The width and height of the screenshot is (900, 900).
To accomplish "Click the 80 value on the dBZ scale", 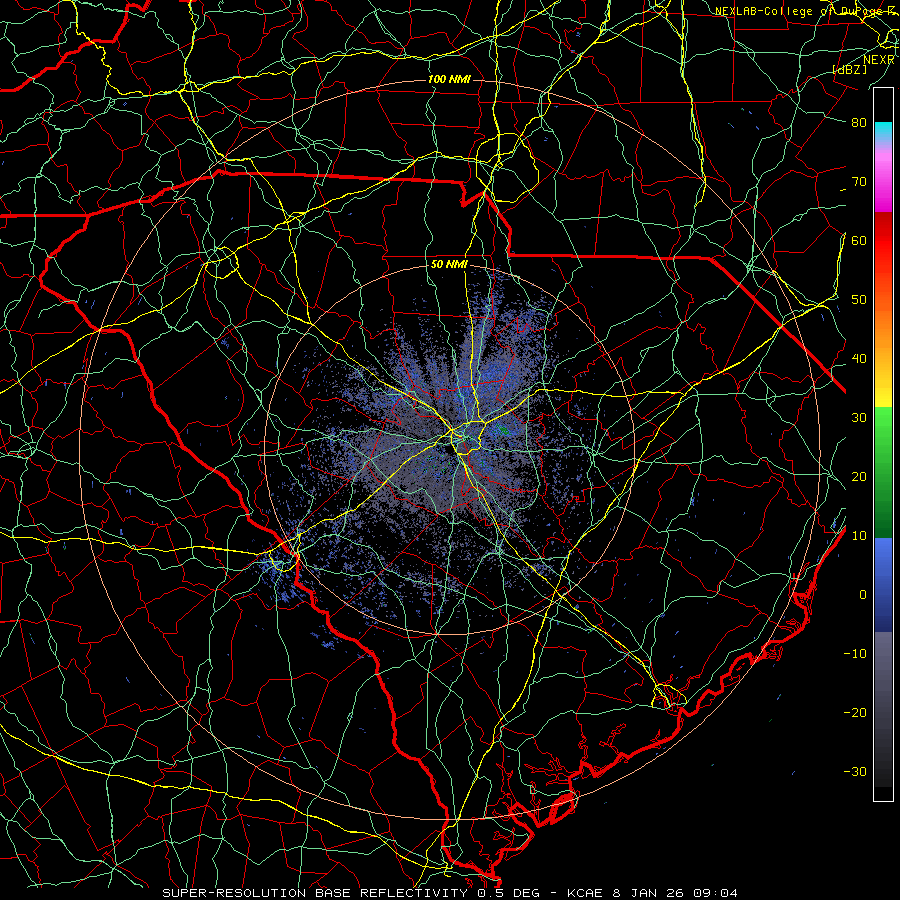I will coord(859,123).
